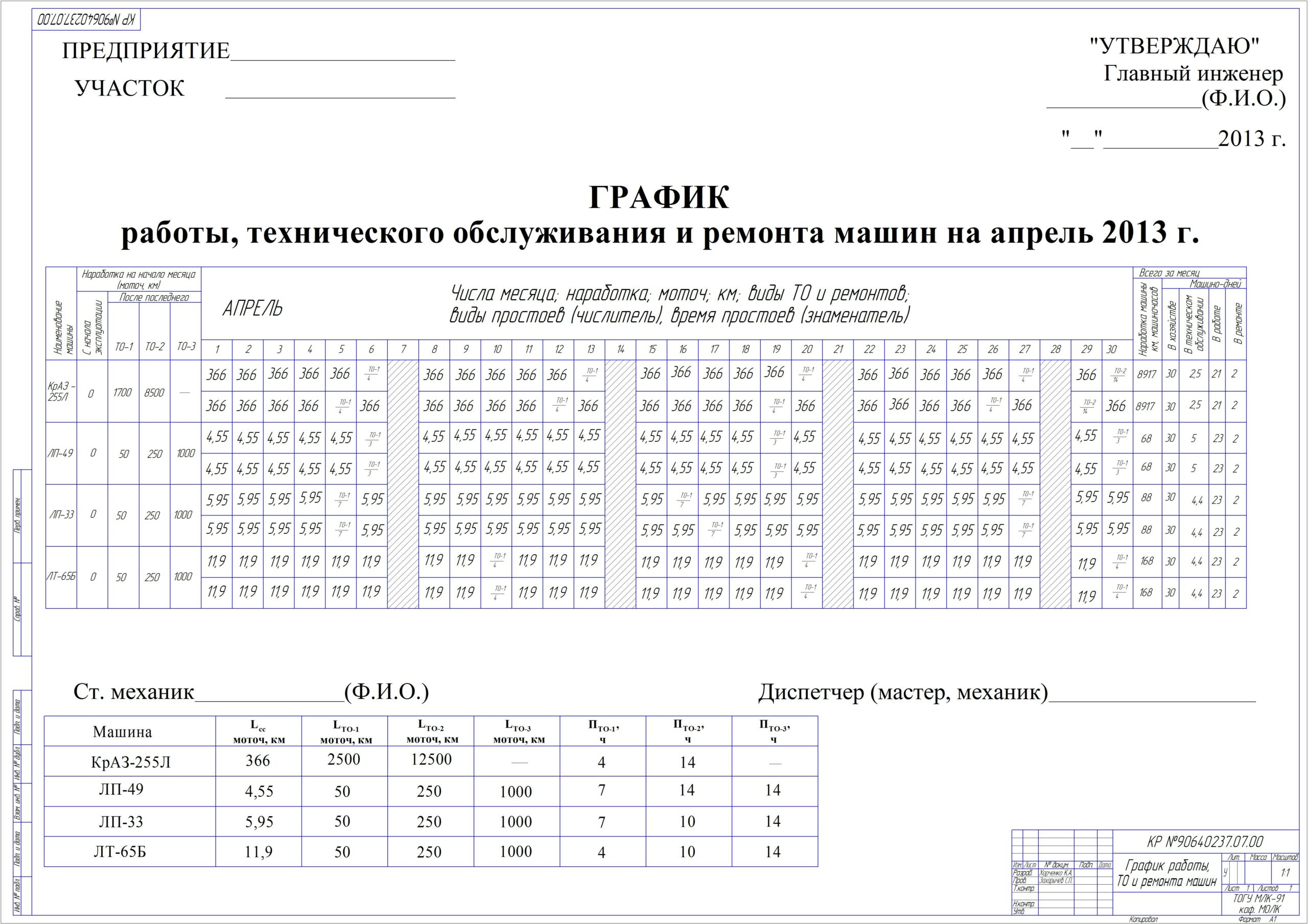Click "11,9" in lower table Lcc column
This screenshot has height=924, width=1308.
[259, 852]
